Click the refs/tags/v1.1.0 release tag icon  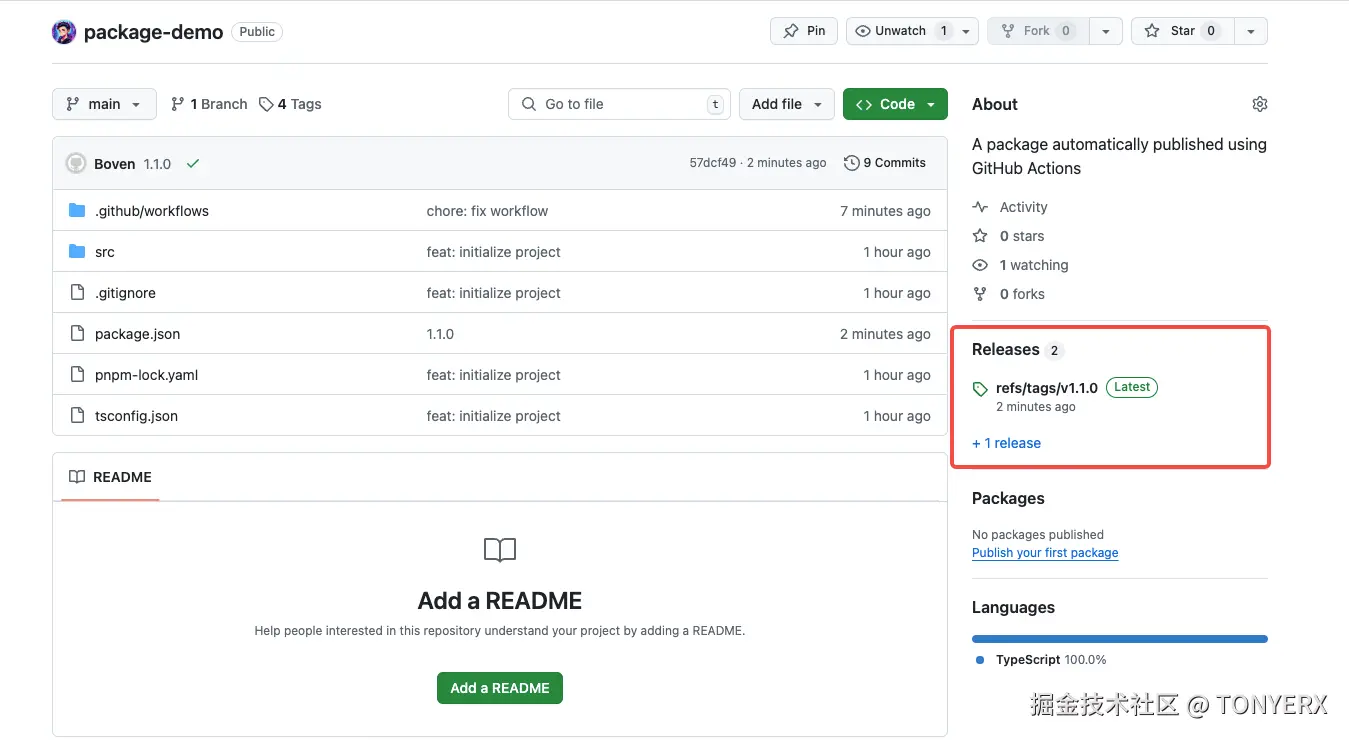(x=980, y=388)
